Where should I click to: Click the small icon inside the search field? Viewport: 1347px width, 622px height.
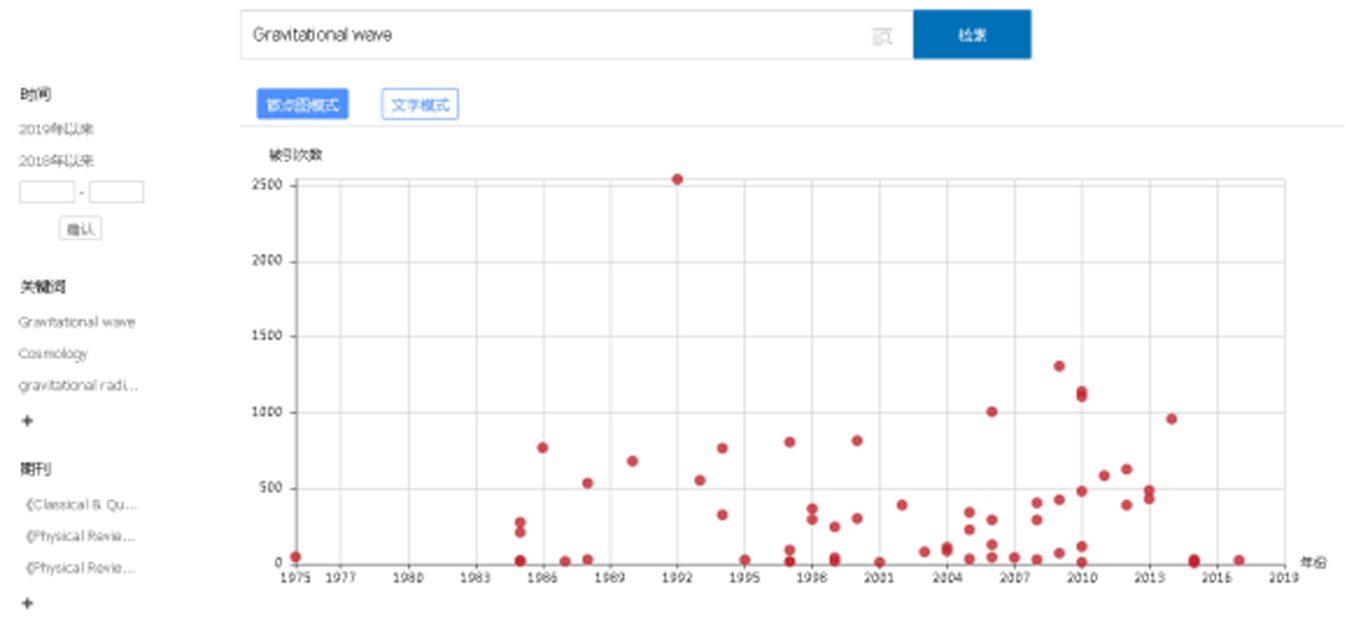882,37
